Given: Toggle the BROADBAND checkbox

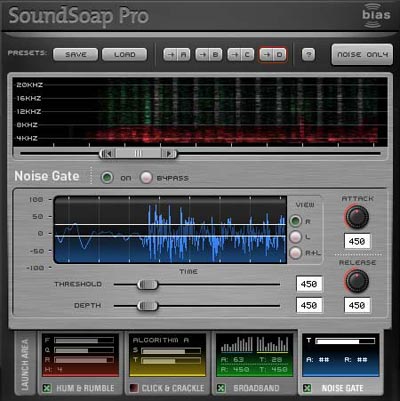Looking at the screenshot, I should [x=221, y=388].
